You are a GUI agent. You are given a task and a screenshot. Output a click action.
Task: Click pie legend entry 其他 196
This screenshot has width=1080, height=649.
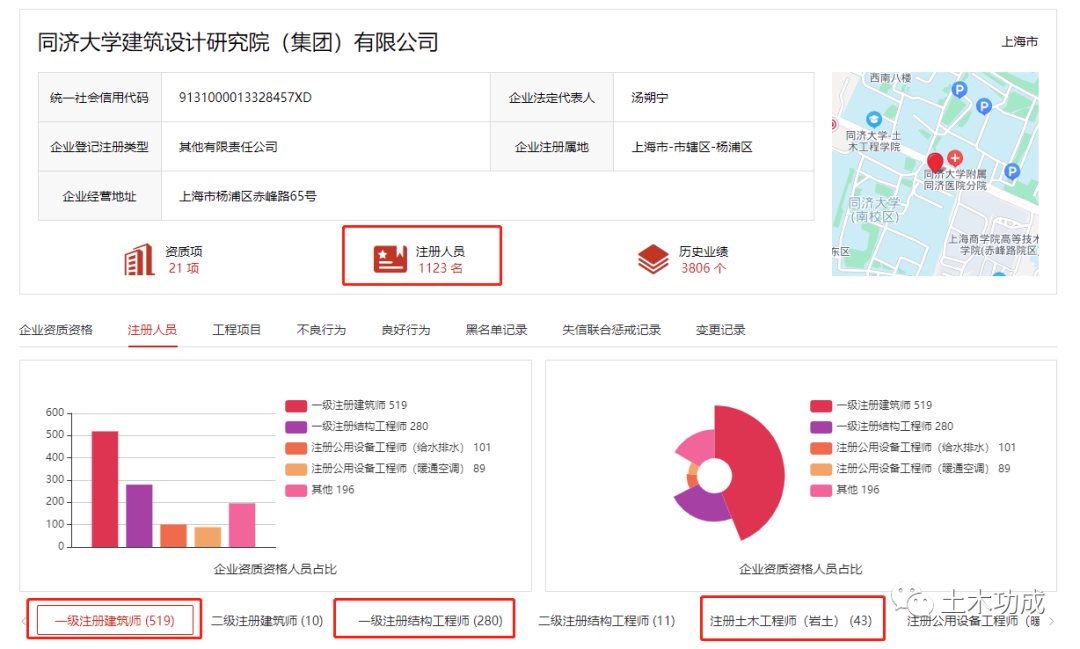click(845, 490)
